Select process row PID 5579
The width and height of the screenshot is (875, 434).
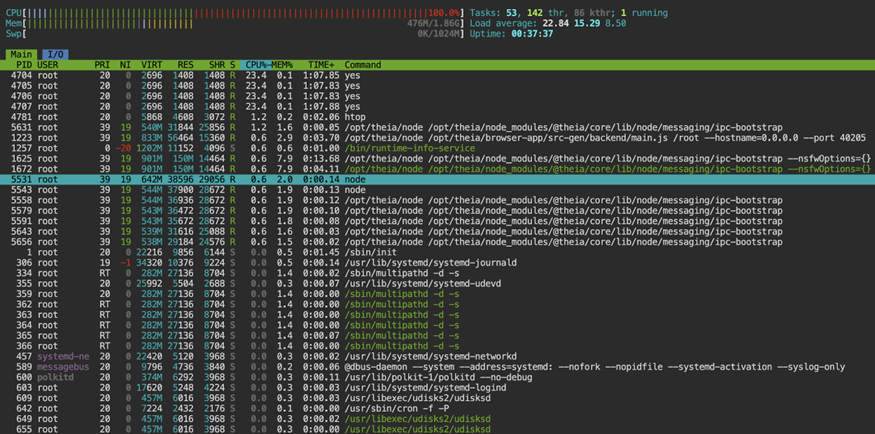[438, 211]
